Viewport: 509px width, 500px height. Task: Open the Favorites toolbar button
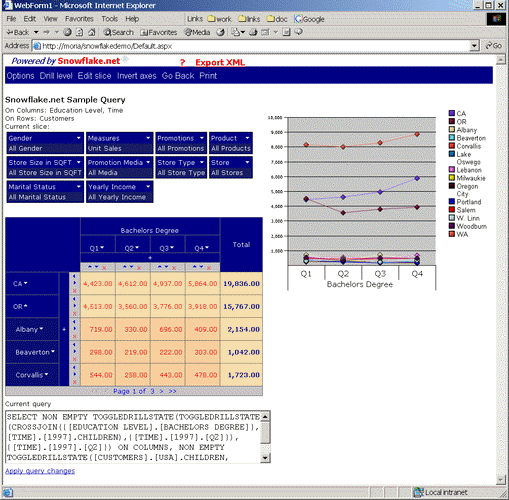coord(158,32)
